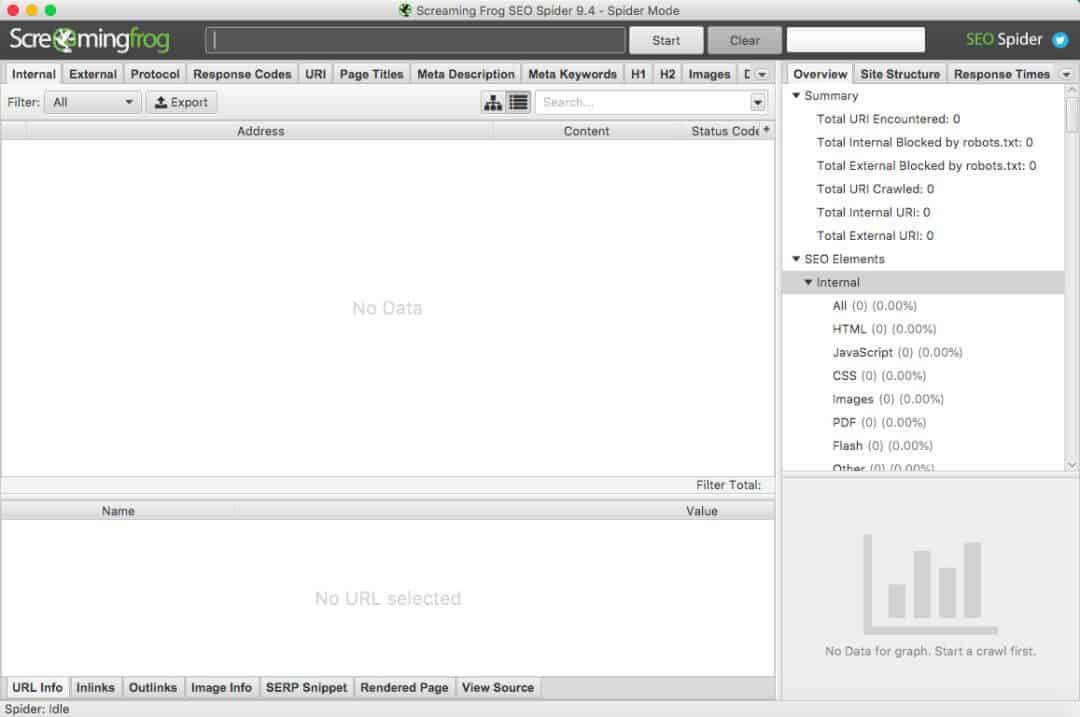Screen dimensions: 1080x717
Task: Start the crawl with the Start button
Action: click(x=666, y=40)
